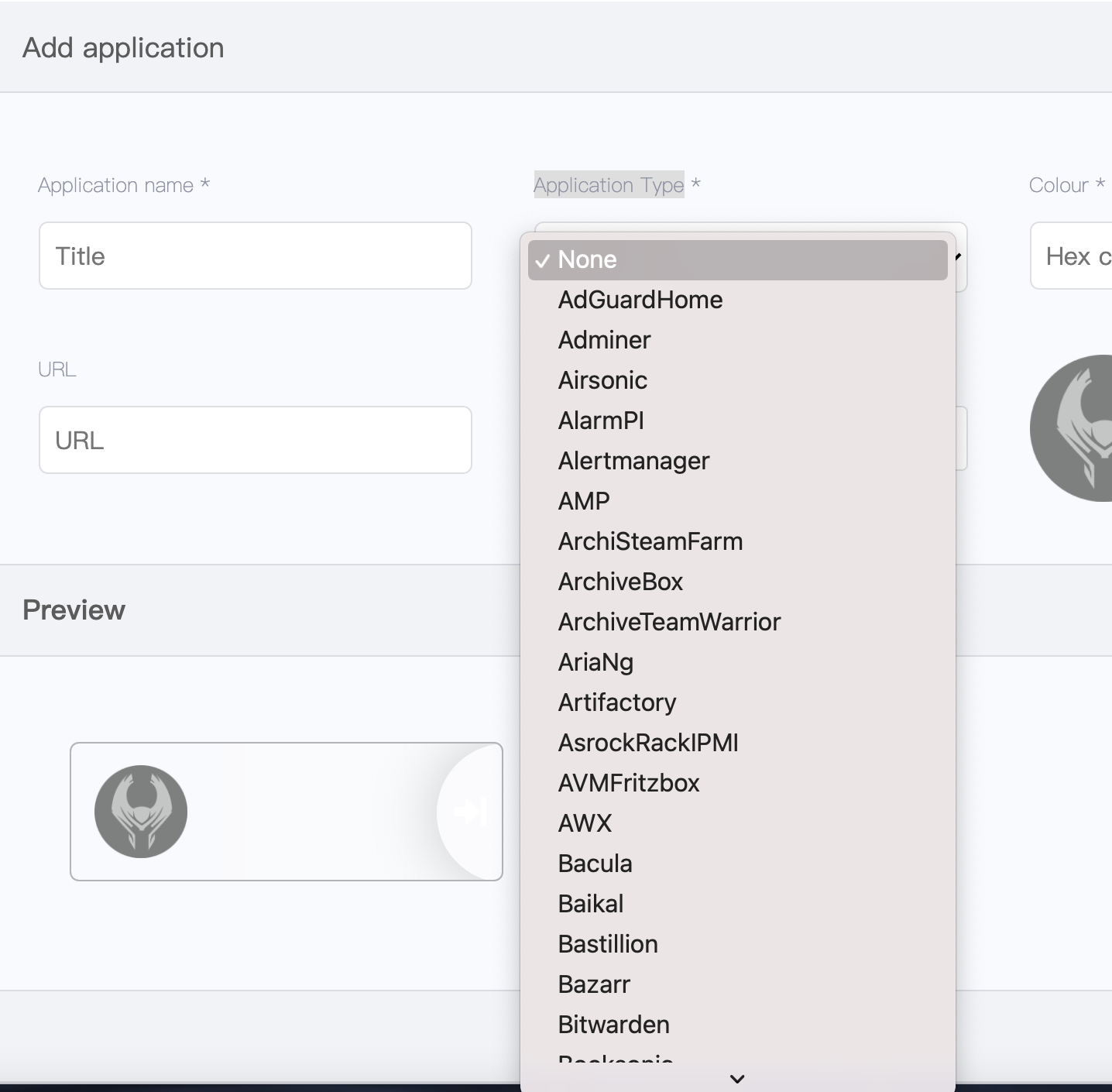Click into the URL input field
The image size is (1112, 1092).
click(x=256, y=440)
